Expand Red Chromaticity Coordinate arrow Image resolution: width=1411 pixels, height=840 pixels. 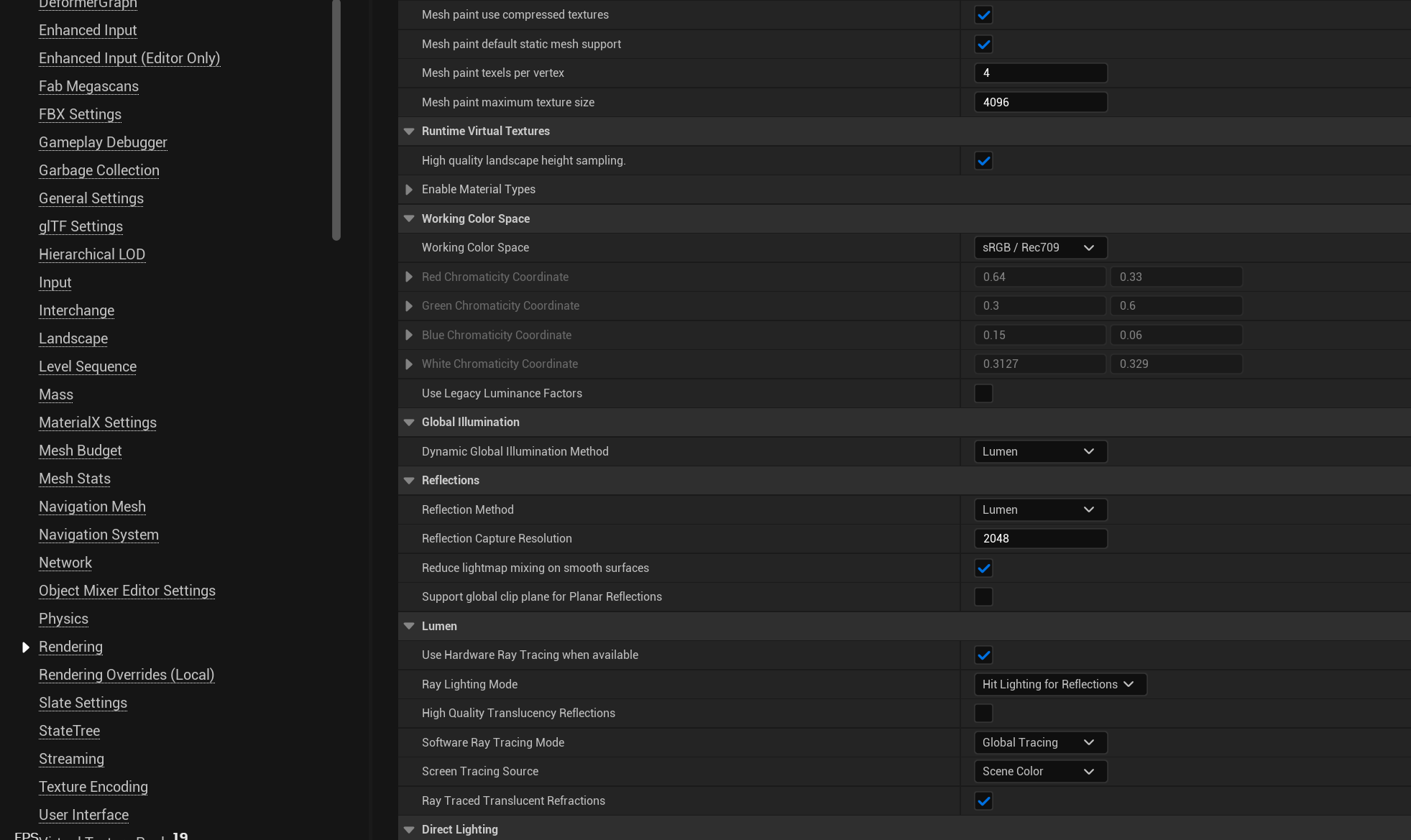[409, 277]
